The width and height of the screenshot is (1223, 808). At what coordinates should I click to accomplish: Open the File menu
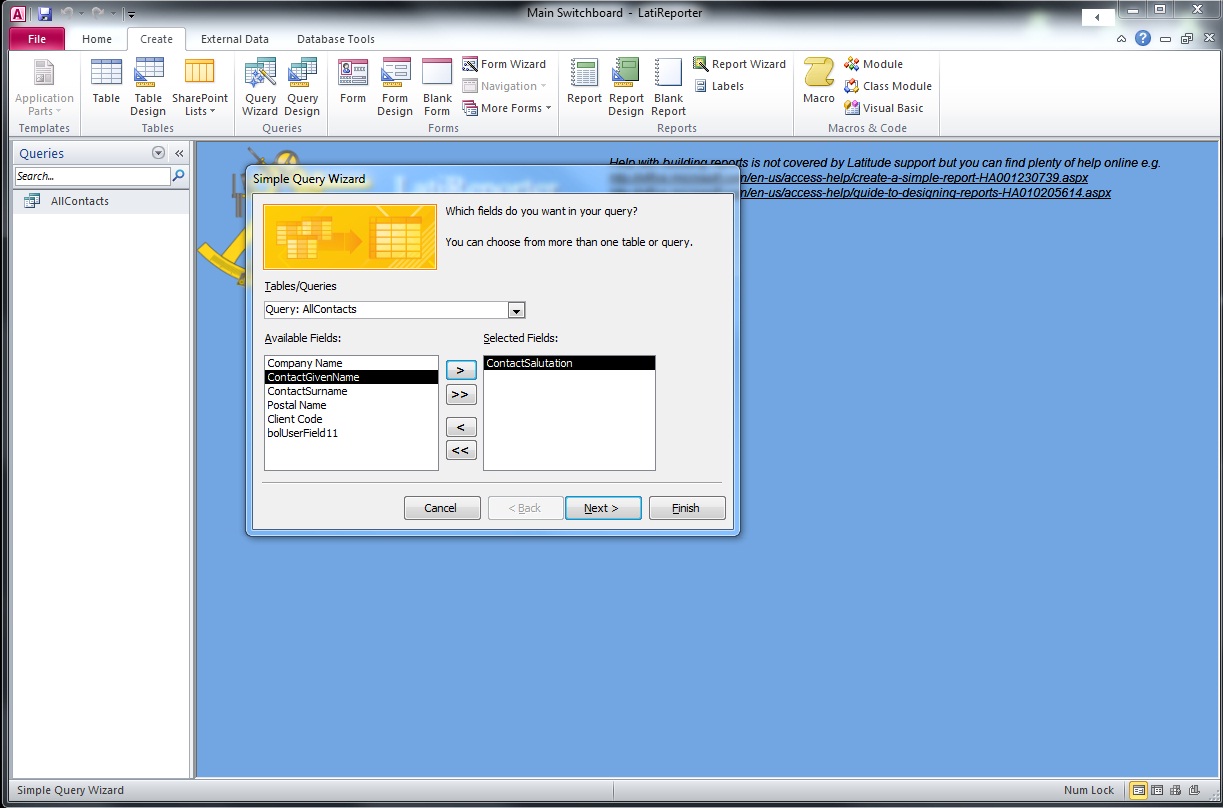click(x=36, y=38)
